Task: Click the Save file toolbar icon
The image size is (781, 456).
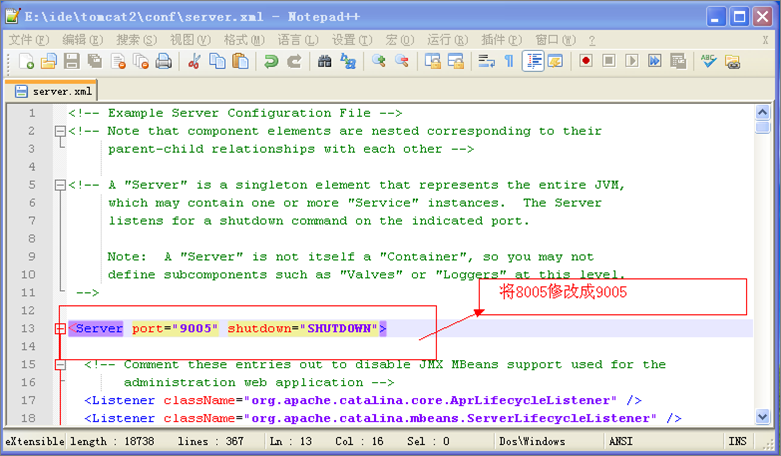Action: (x=72, y=62)
